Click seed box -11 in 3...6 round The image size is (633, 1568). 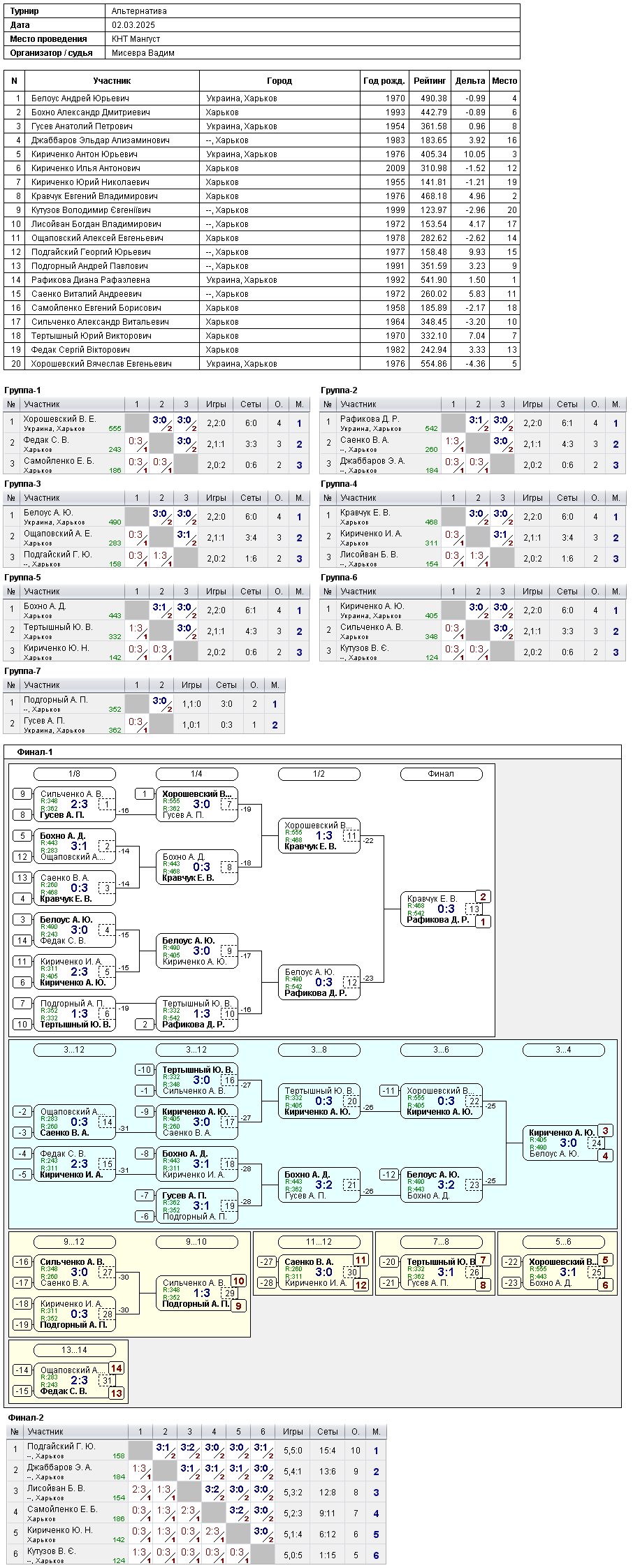pyautogui.click(x=389, y=1091)
